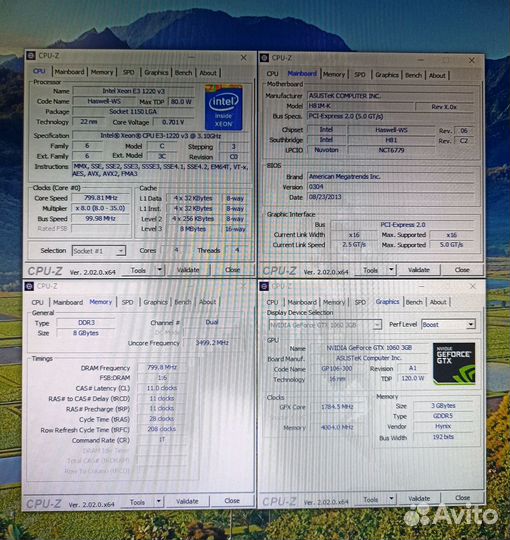The height and width of the screenshot is (540, 510).
Task: Open the SPD tab in Memory window
Action: (x=127, y=302)
